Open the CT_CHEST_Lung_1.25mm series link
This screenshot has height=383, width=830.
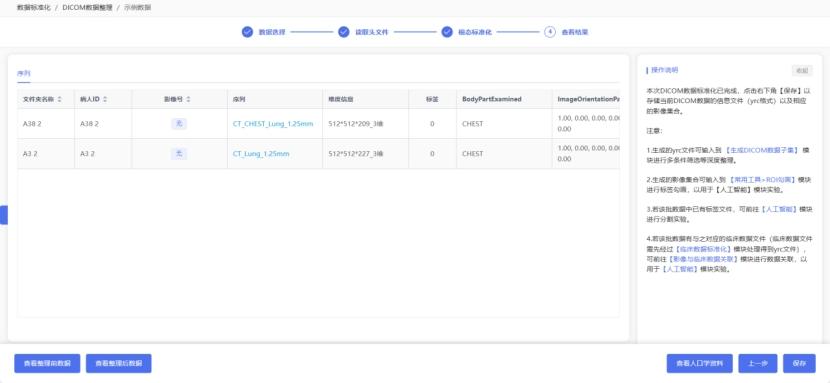(273, 124)
